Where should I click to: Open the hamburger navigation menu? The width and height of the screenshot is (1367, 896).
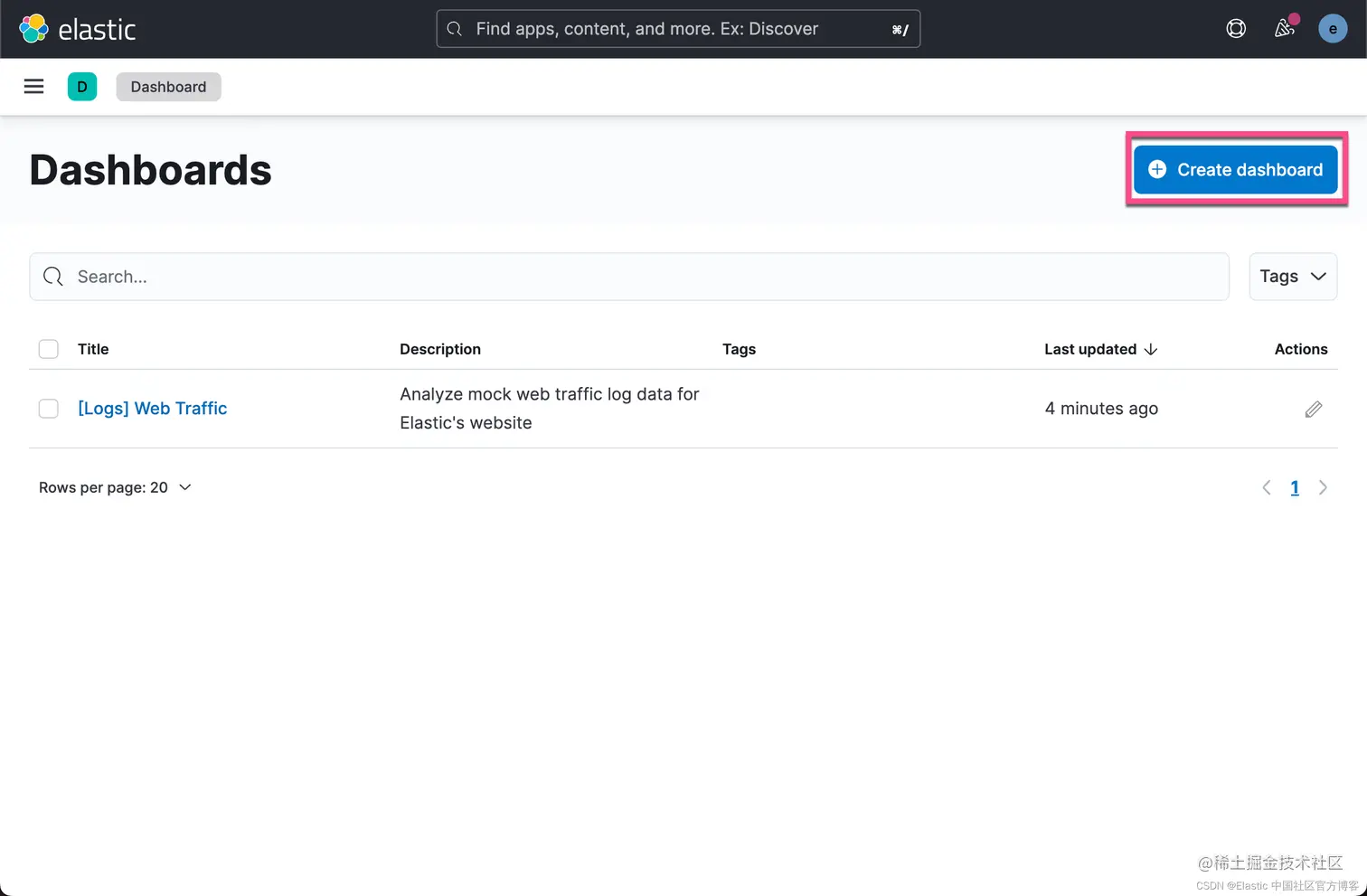33,87
